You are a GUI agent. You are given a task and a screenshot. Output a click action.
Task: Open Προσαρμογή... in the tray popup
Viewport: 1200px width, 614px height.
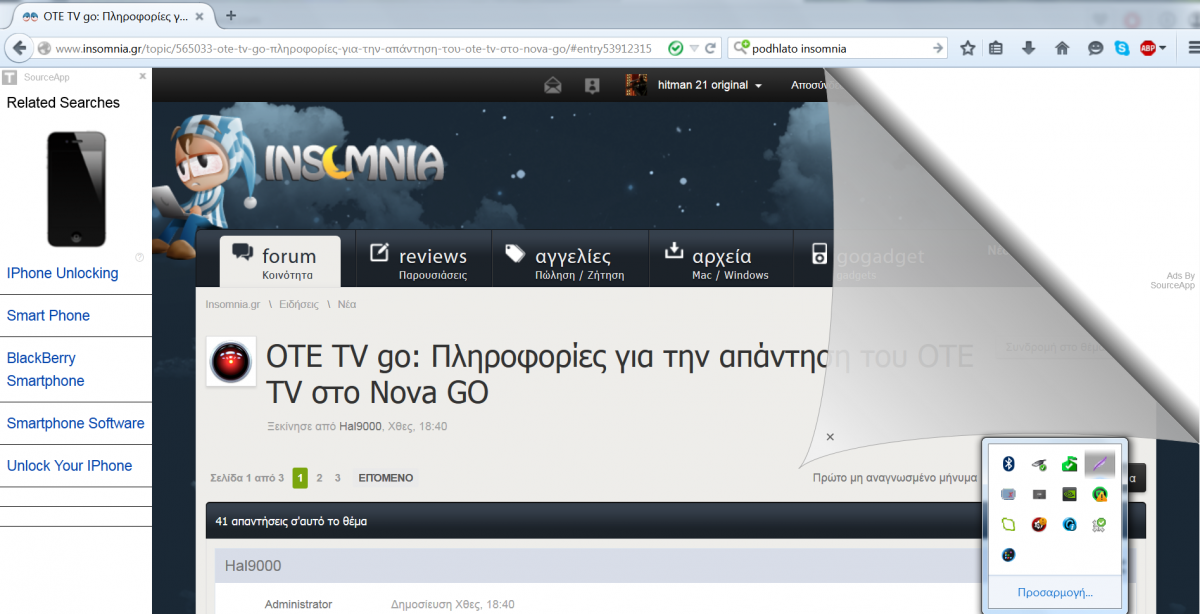click(x=1055, y=593)
